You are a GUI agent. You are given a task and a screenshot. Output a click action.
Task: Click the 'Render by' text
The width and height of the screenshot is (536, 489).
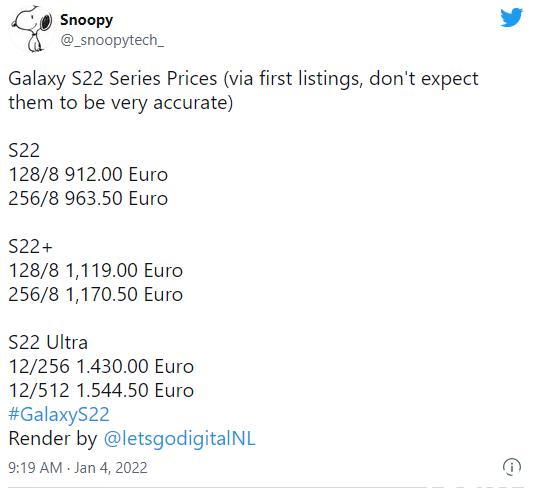[x=53, y=439]
